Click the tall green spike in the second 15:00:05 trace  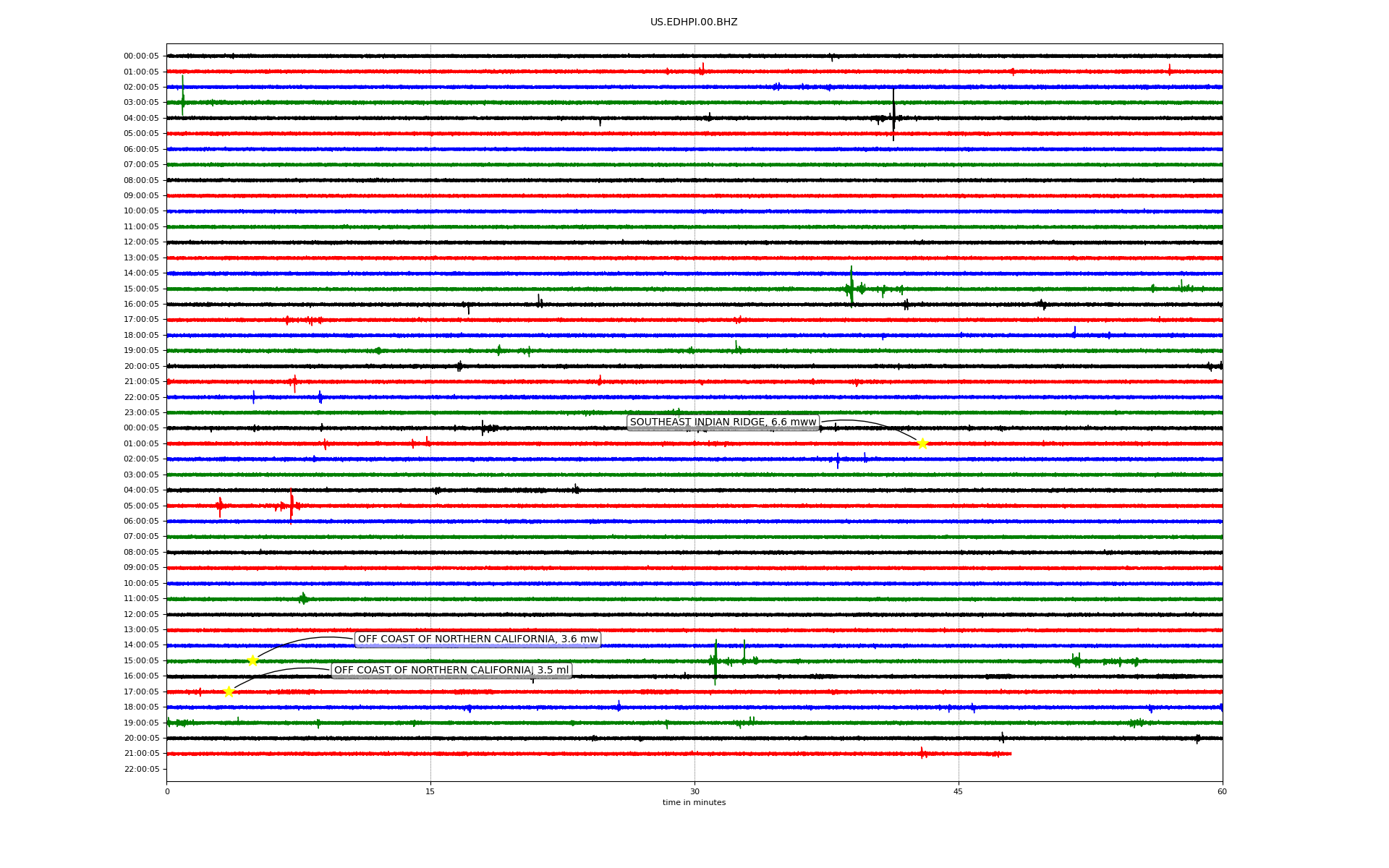point(715,662)
